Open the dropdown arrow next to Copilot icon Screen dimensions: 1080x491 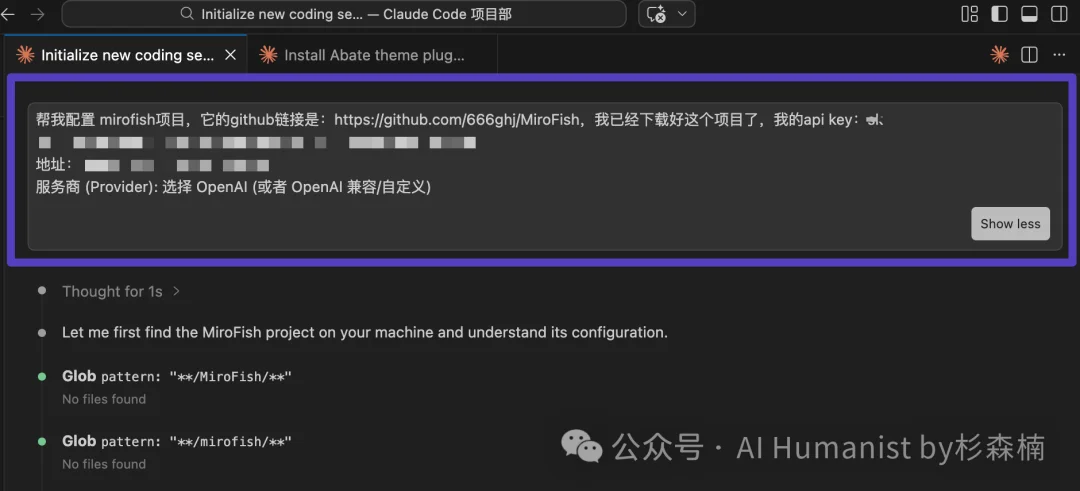click(683, 14)
